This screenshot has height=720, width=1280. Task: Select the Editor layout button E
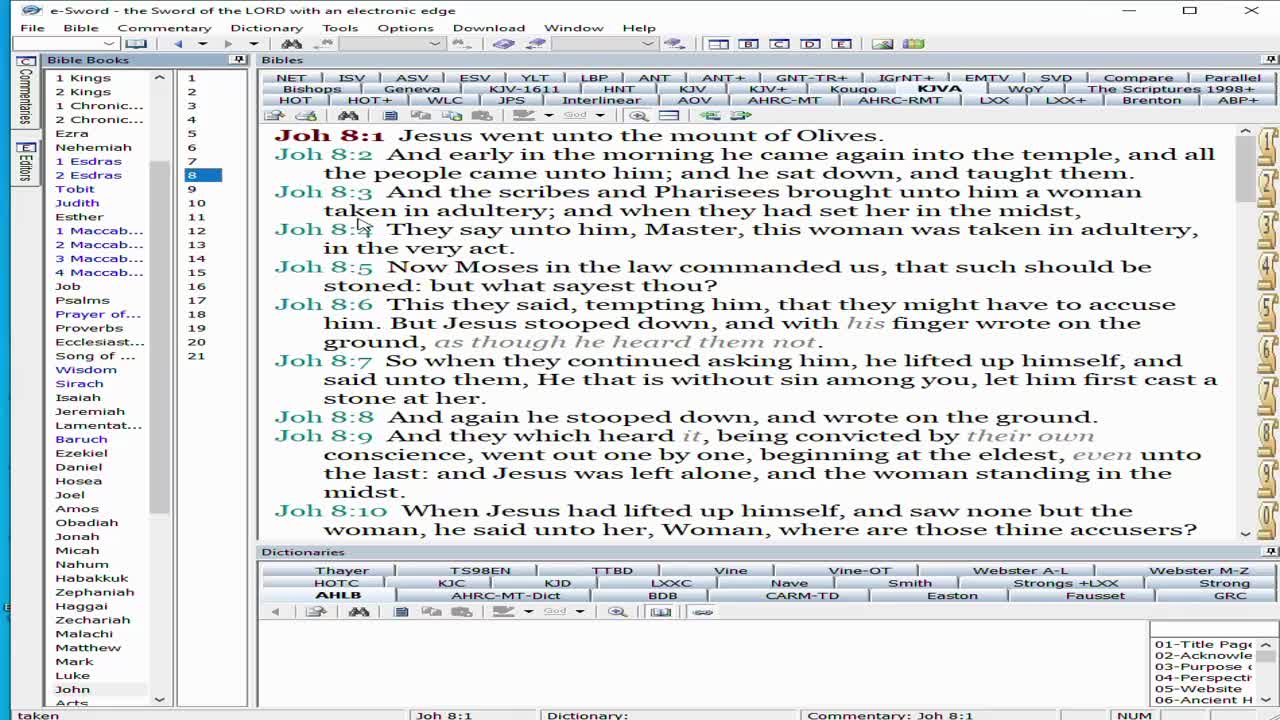[841, 44]
